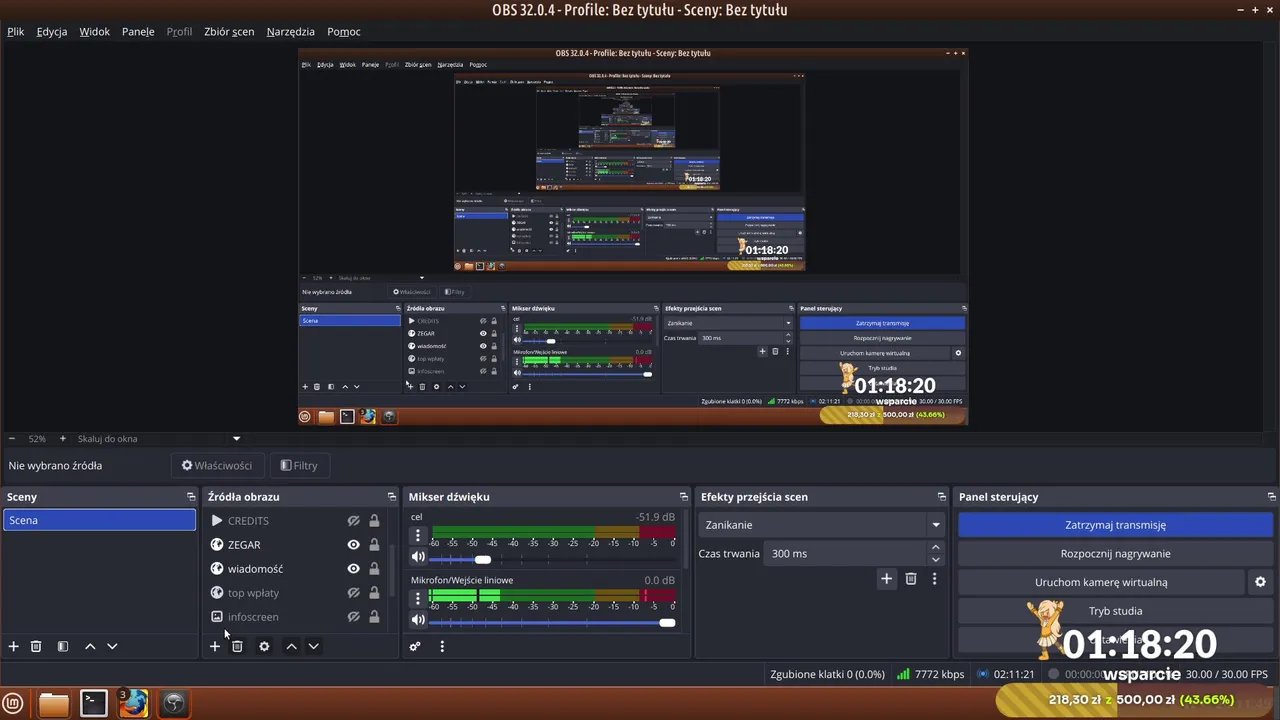Undock the Sceny panel
This screenshot has width=1280, height=720.
191,497
